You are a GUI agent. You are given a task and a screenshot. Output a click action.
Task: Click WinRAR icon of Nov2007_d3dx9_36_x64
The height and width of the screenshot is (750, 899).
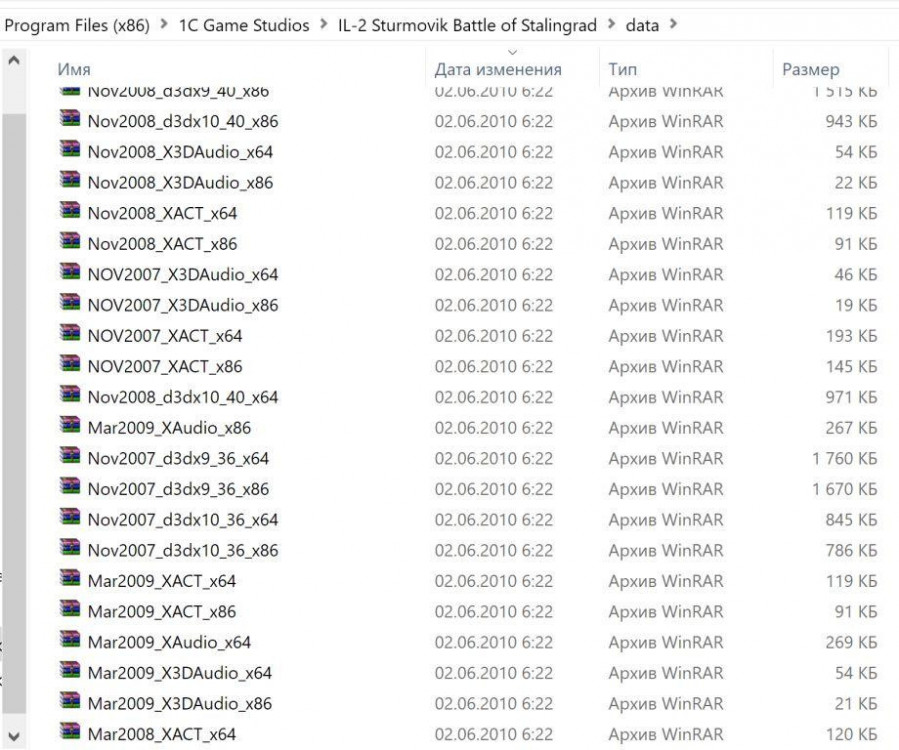point(70,456)
